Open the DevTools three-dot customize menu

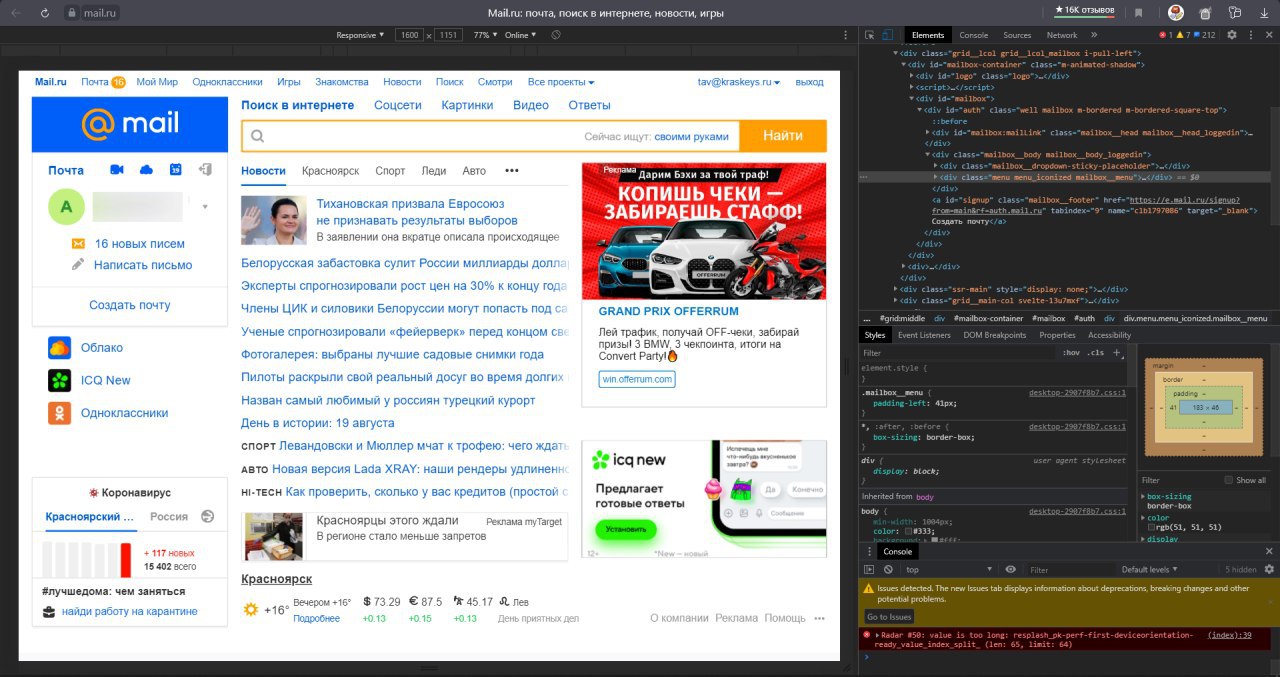[x=1249, y=35]
